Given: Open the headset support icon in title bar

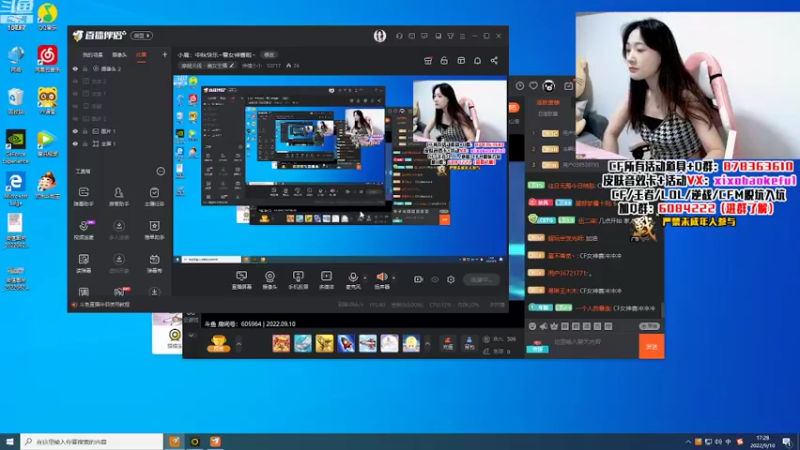Looking at the screenshot, I should [399, 36].
